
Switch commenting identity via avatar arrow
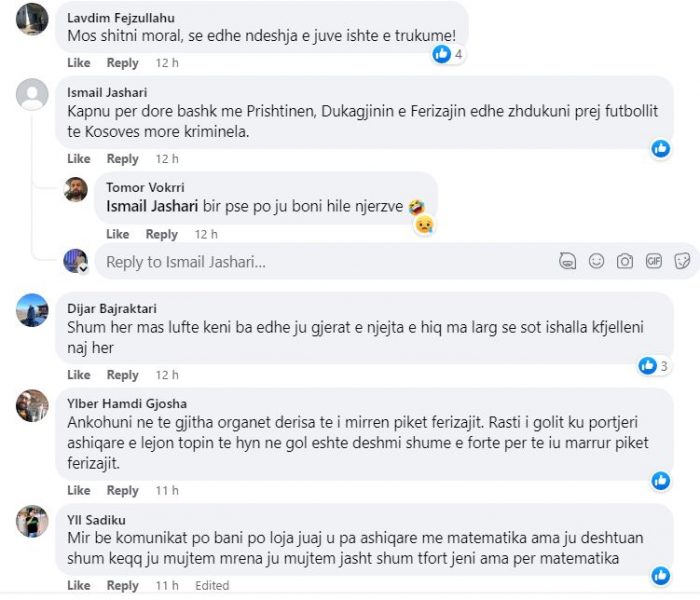(83, 269)
